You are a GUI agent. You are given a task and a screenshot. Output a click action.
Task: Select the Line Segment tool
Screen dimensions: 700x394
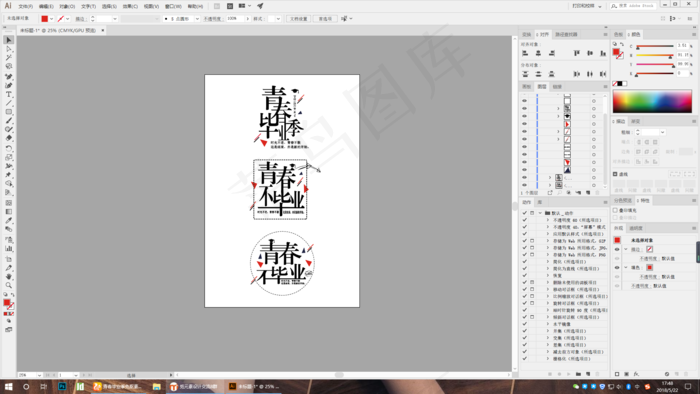click(8, 103)
